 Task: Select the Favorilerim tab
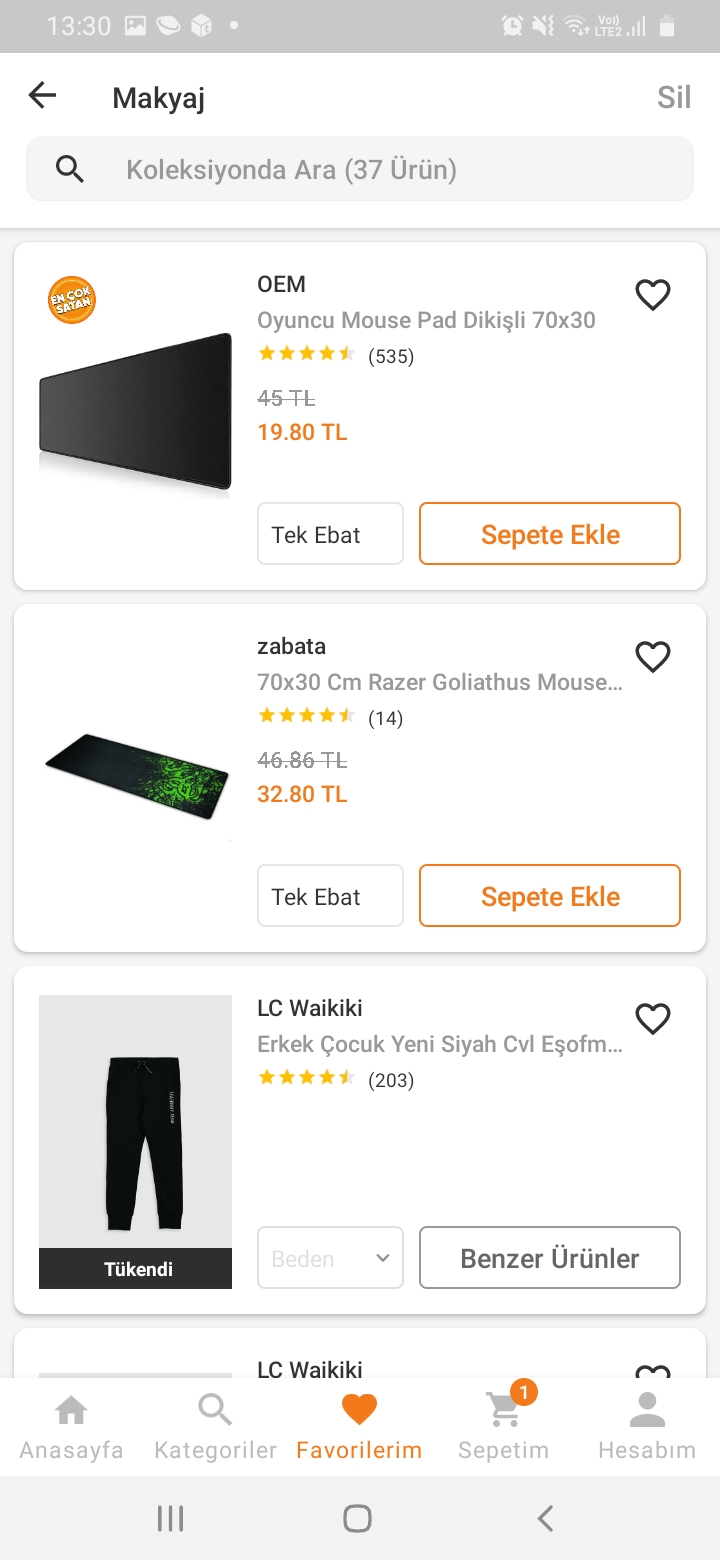(359, 1425)
